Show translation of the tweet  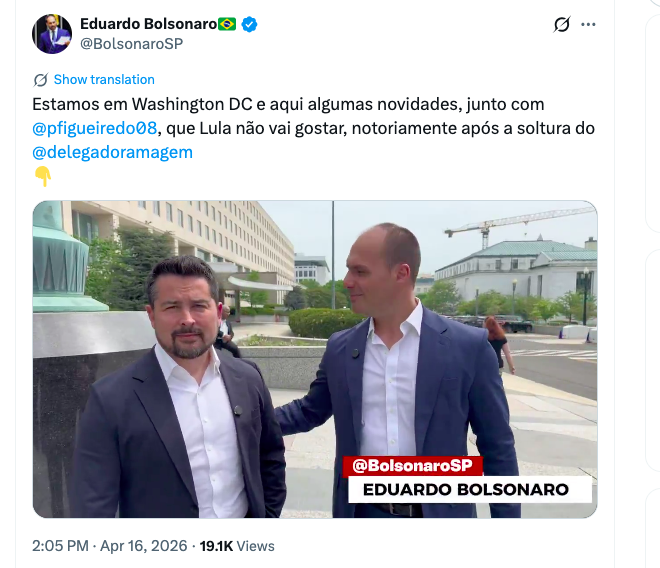(104, 80)
